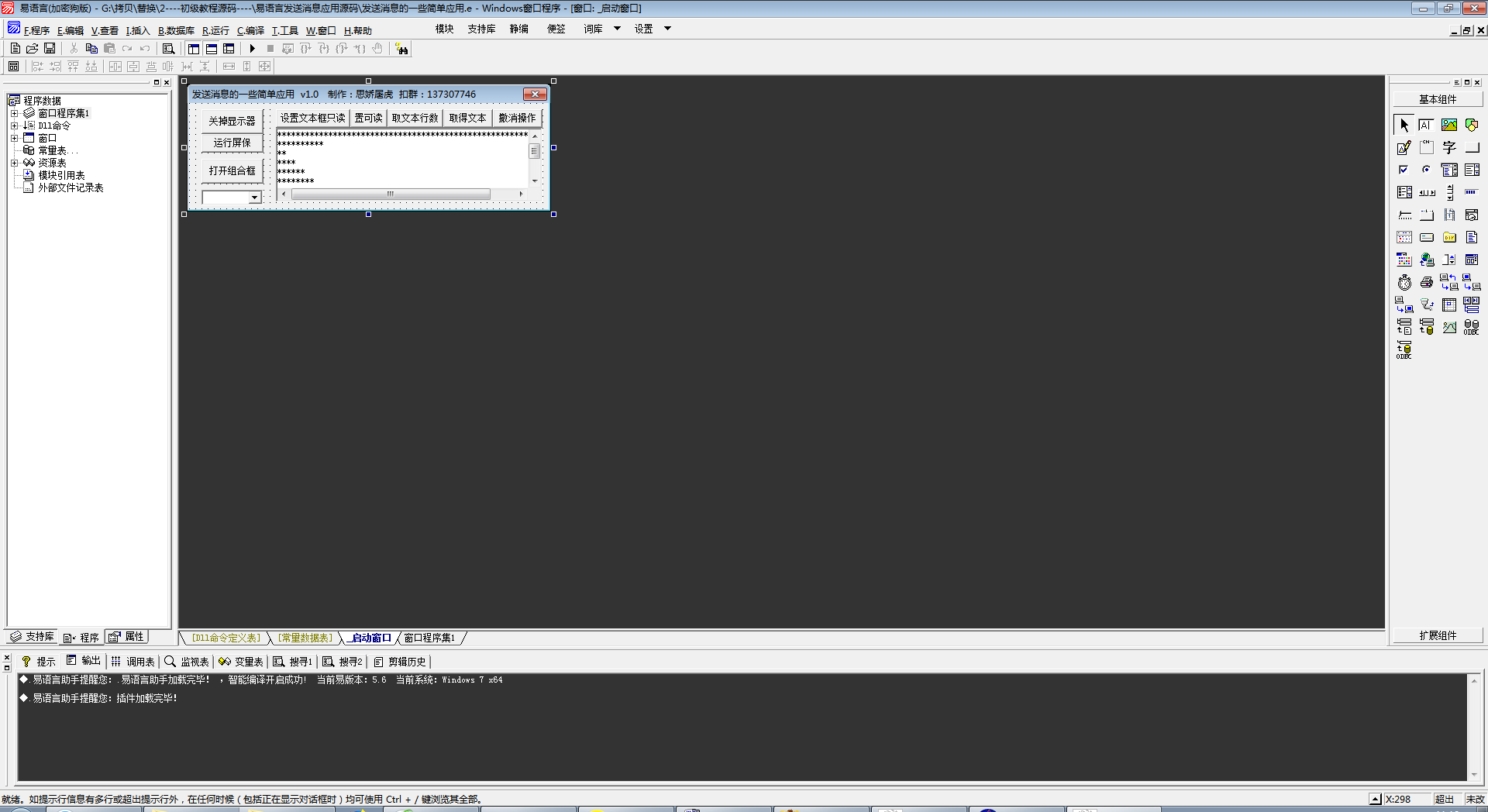Screen dimensions: 1488x812
Task: Click the 扩展组件 panel header
Action: (1438, 635)
